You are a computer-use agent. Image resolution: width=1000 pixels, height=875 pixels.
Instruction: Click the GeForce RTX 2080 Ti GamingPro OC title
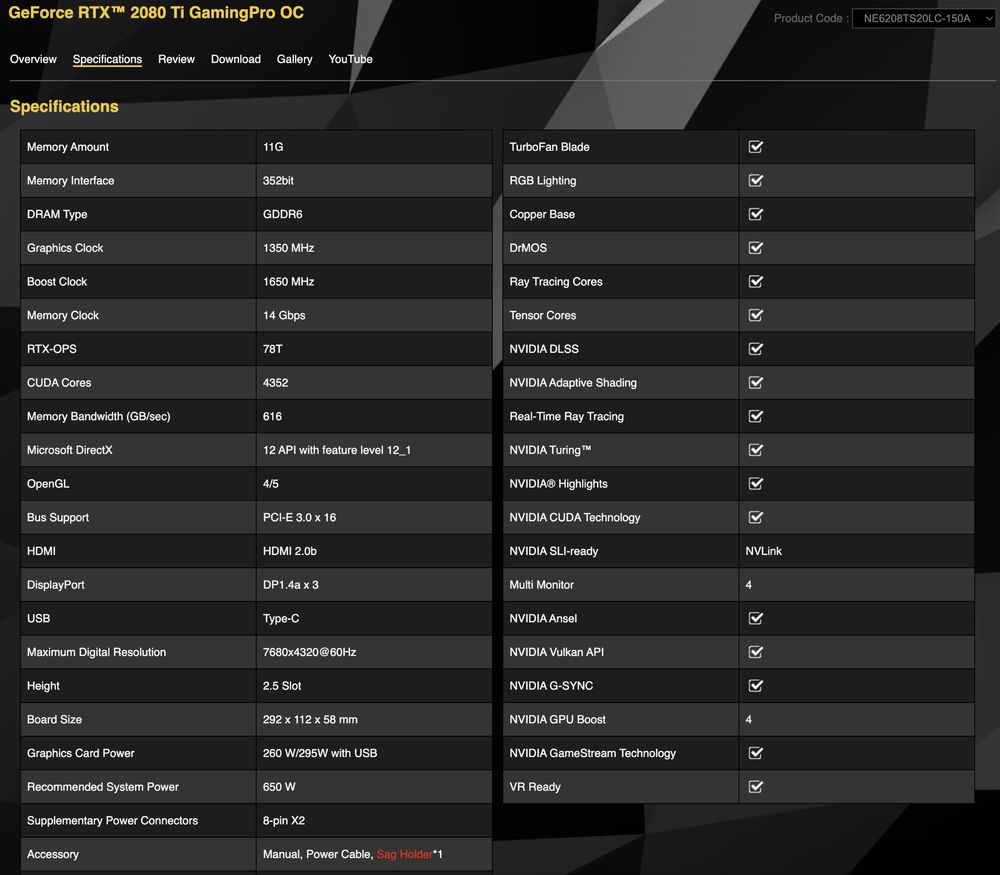coord(156,13)
